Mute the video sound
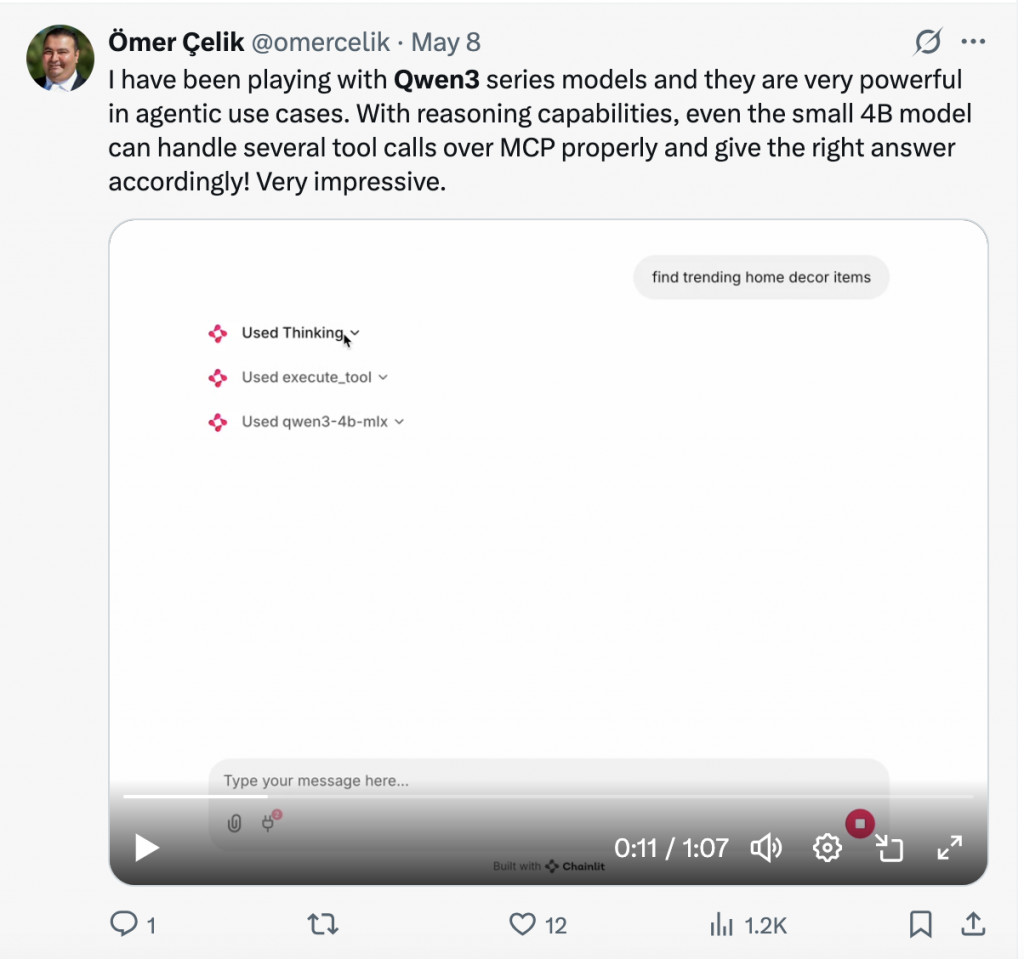 766,848
